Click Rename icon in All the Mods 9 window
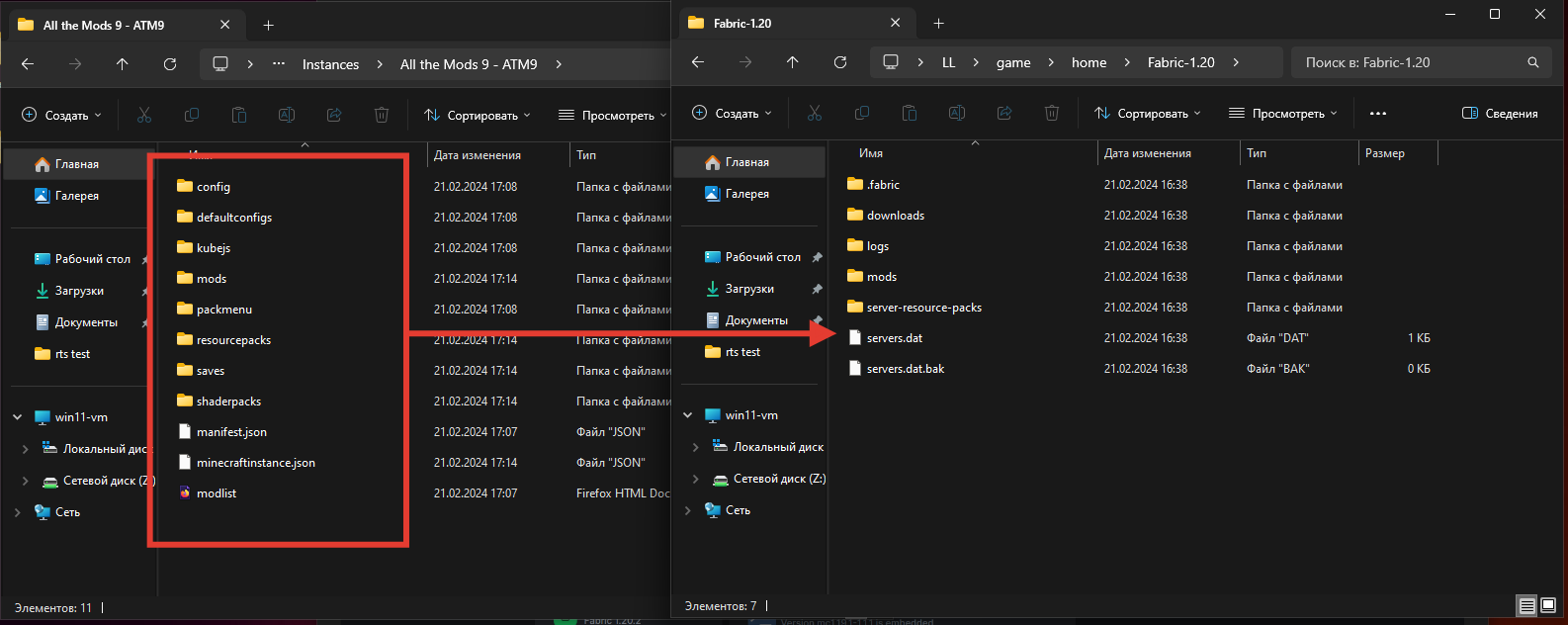This screenshot has width=1568, height=625. 287,116
